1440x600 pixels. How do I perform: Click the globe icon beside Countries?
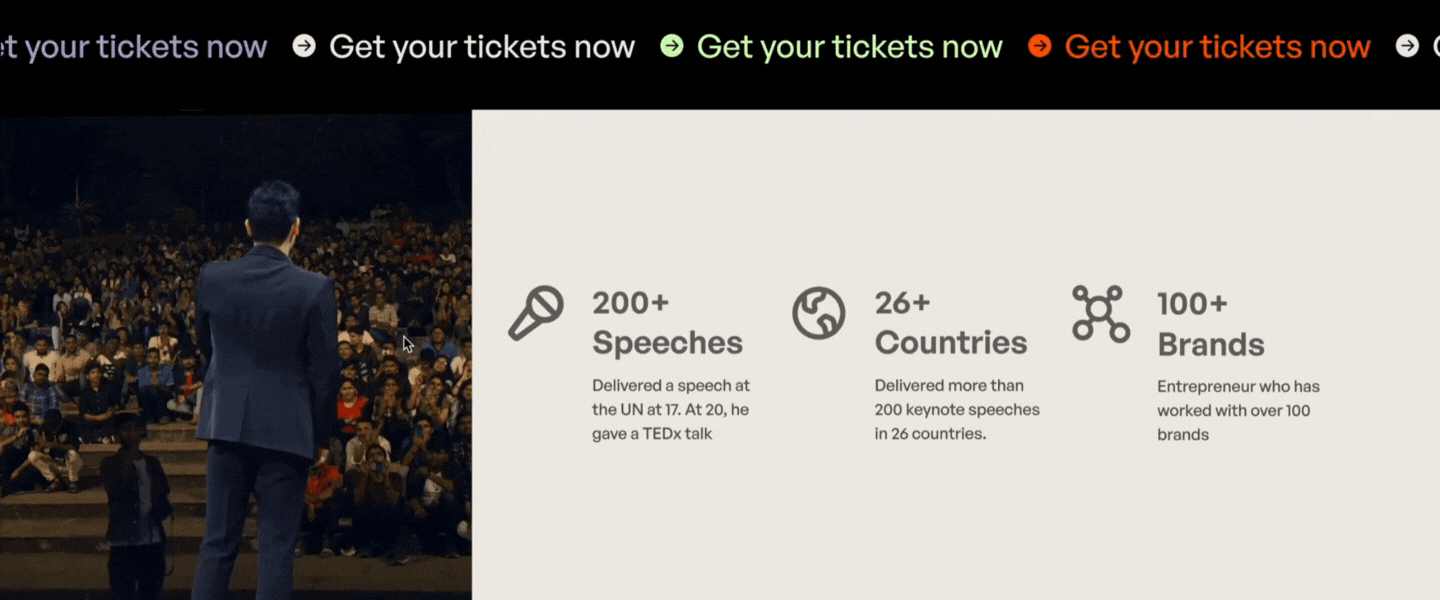(x=819, y=313)
